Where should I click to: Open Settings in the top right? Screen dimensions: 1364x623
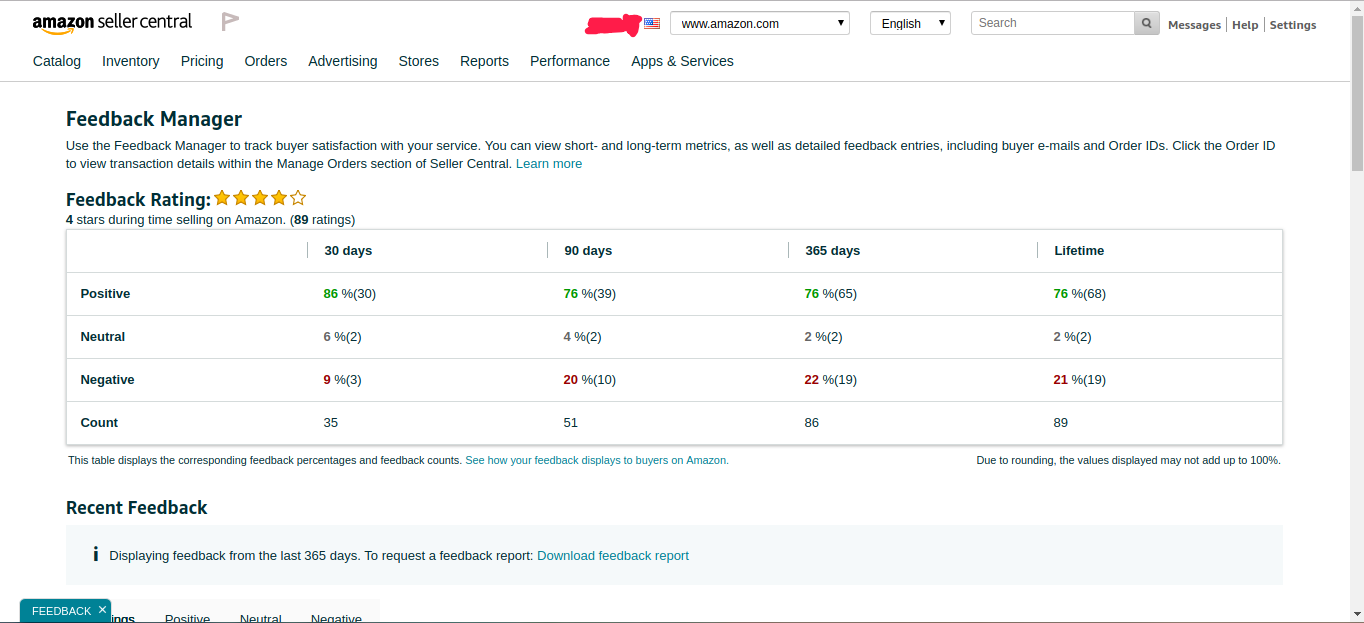tap(1292, 25)
